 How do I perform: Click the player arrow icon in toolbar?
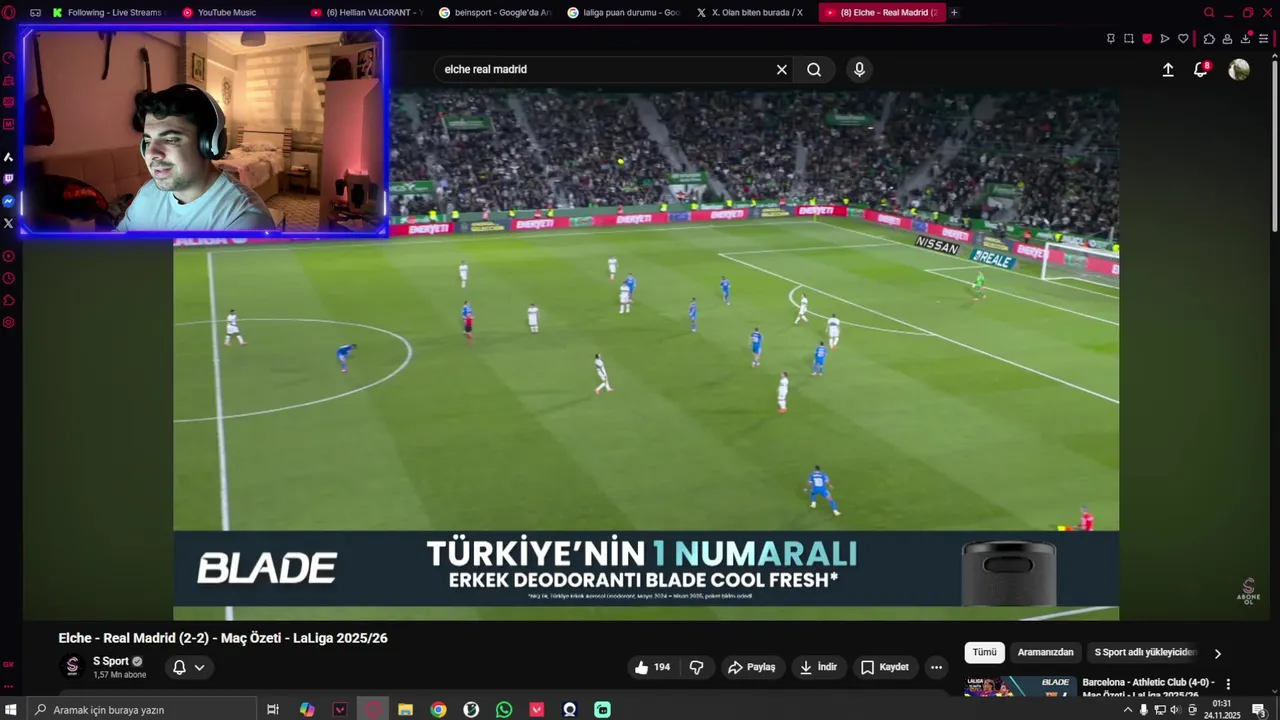[1165, 39]
